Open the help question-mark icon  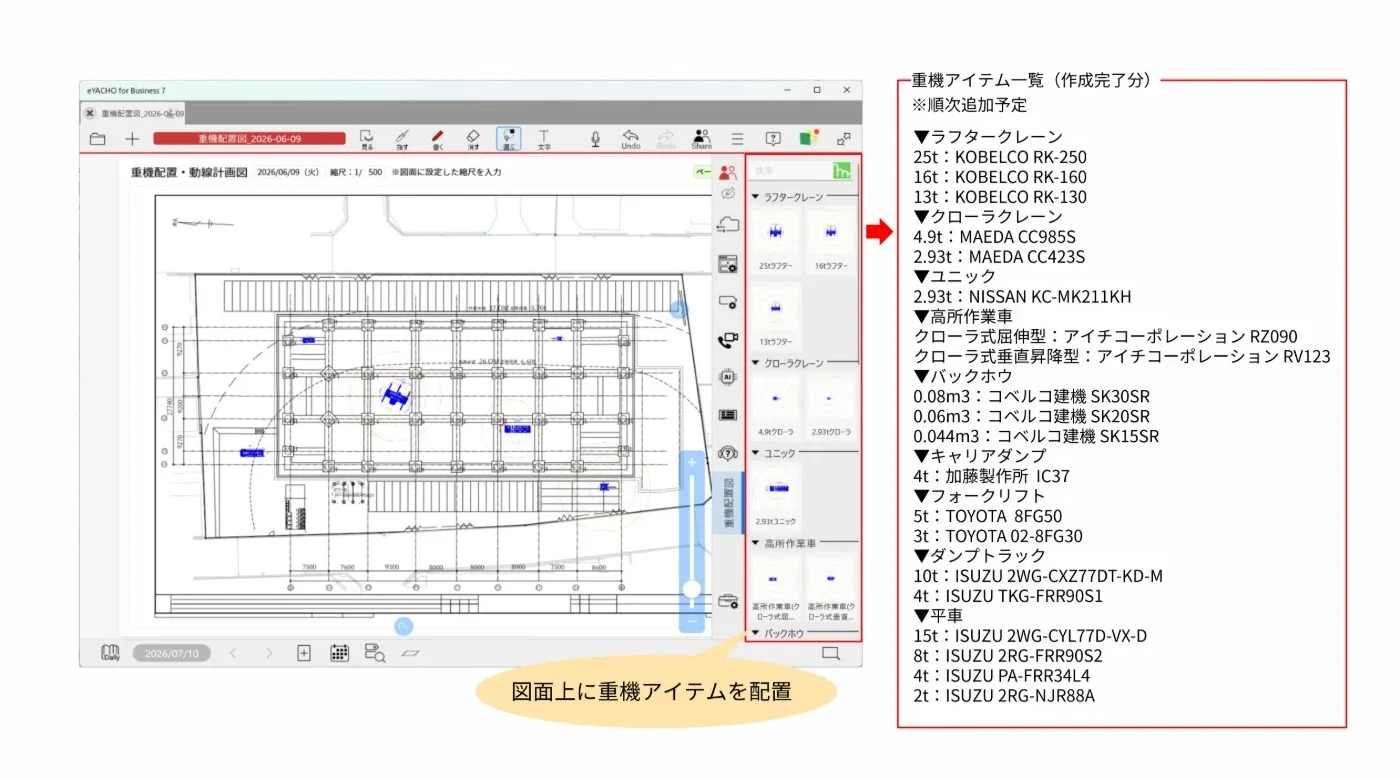tap(773, 139)
